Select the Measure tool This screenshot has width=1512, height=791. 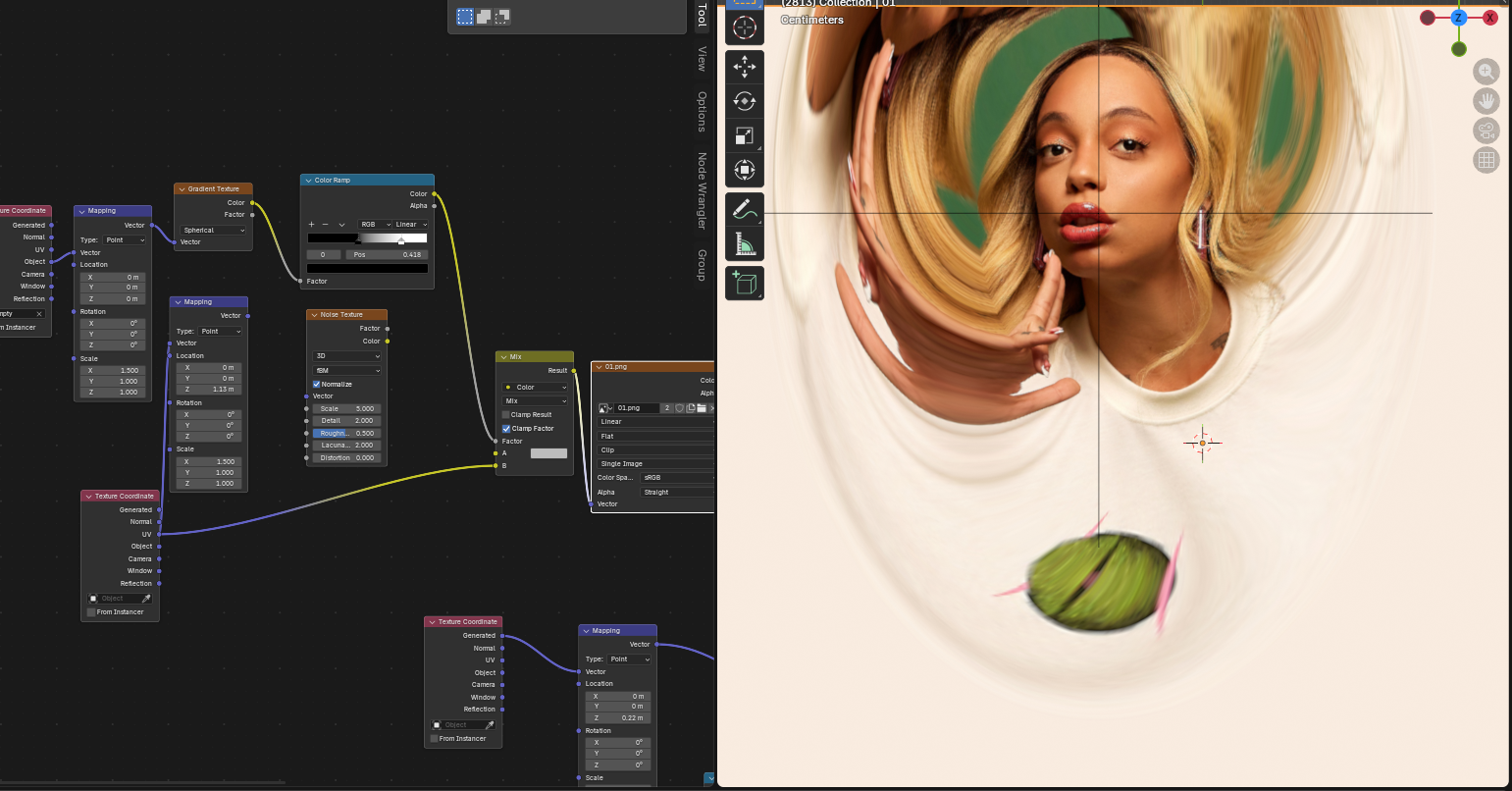pos(744,243)
